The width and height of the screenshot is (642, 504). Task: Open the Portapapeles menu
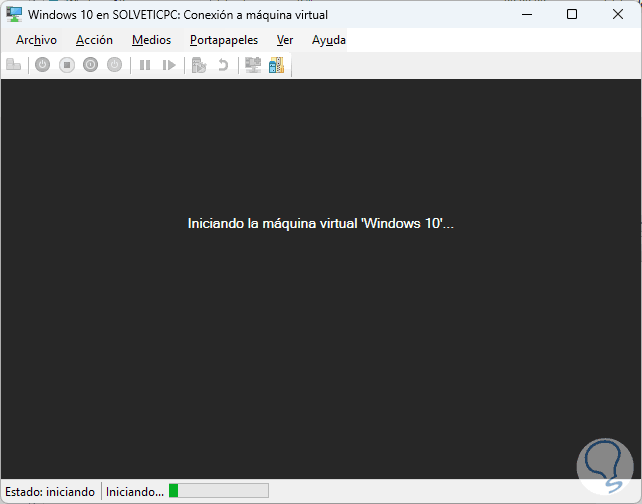pos(224,40)
